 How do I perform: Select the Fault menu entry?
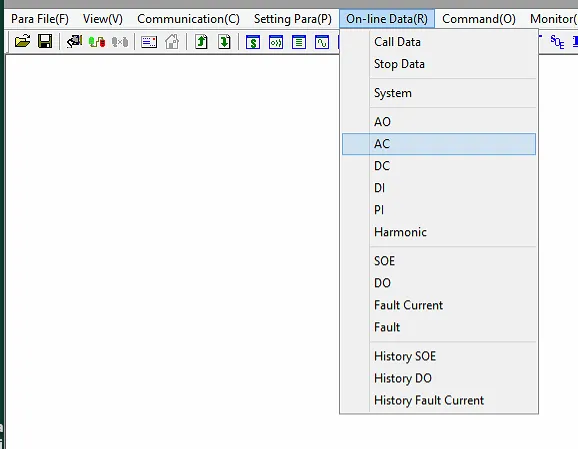[x=439, y=327]
